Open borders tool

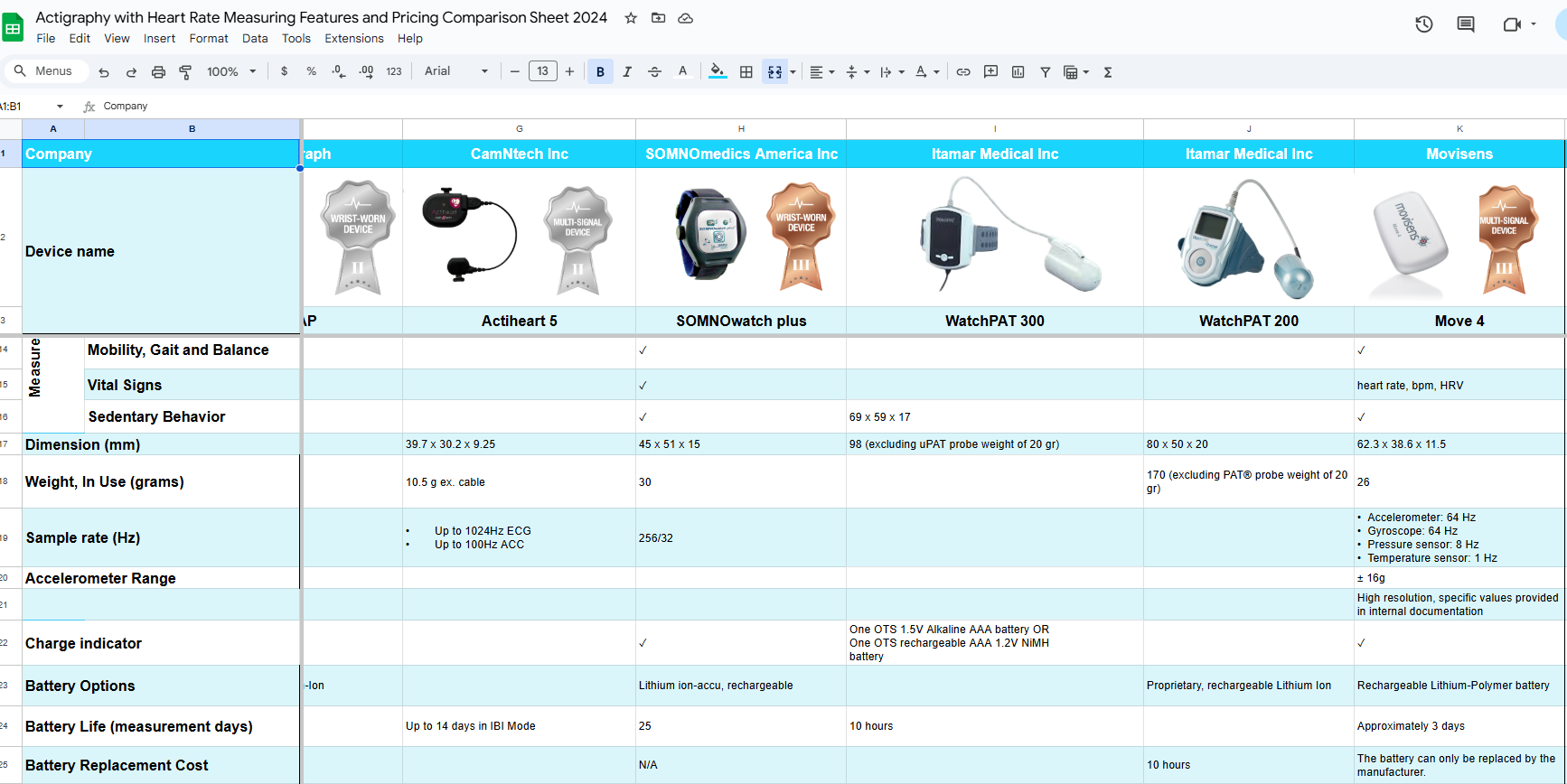tap(746, 71)
